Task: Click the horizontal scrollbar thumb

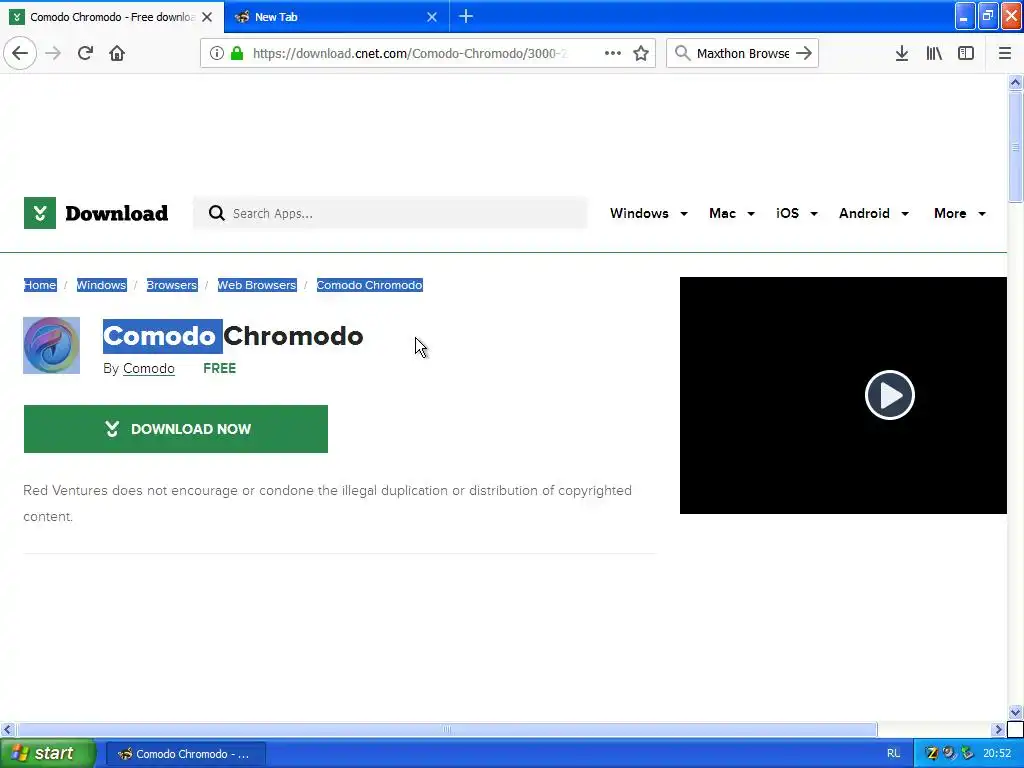Action: click(x=447, y=729)
